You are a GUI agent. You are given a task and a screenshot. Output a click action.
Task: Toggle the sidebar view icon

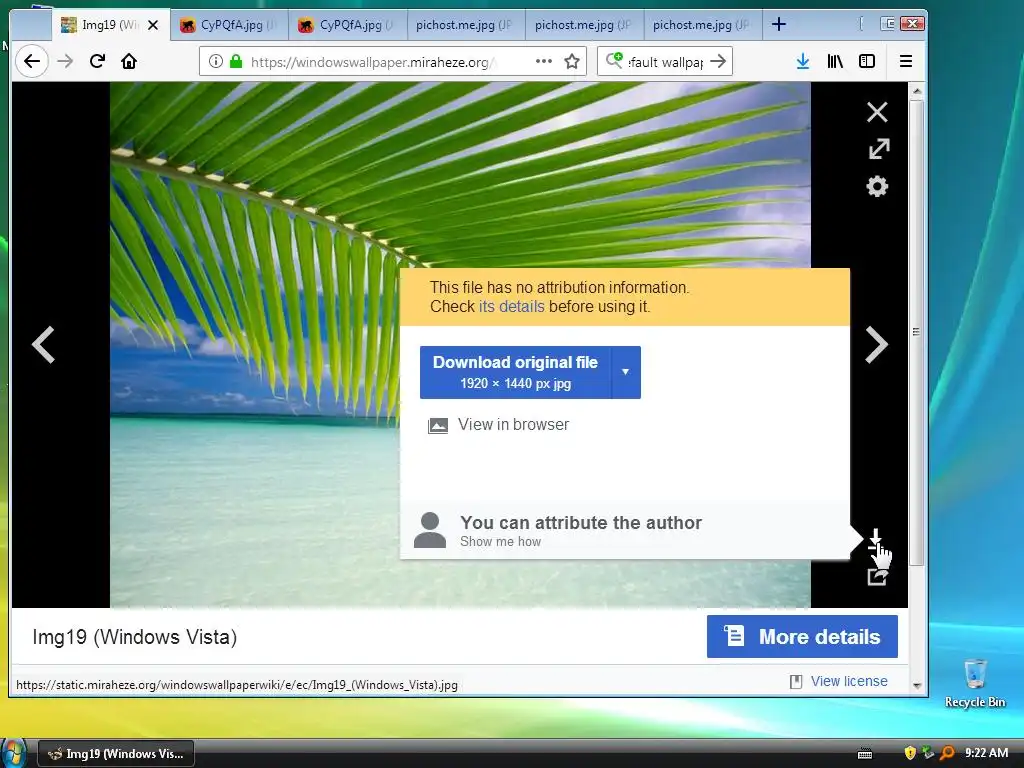[x=867, y=61]
